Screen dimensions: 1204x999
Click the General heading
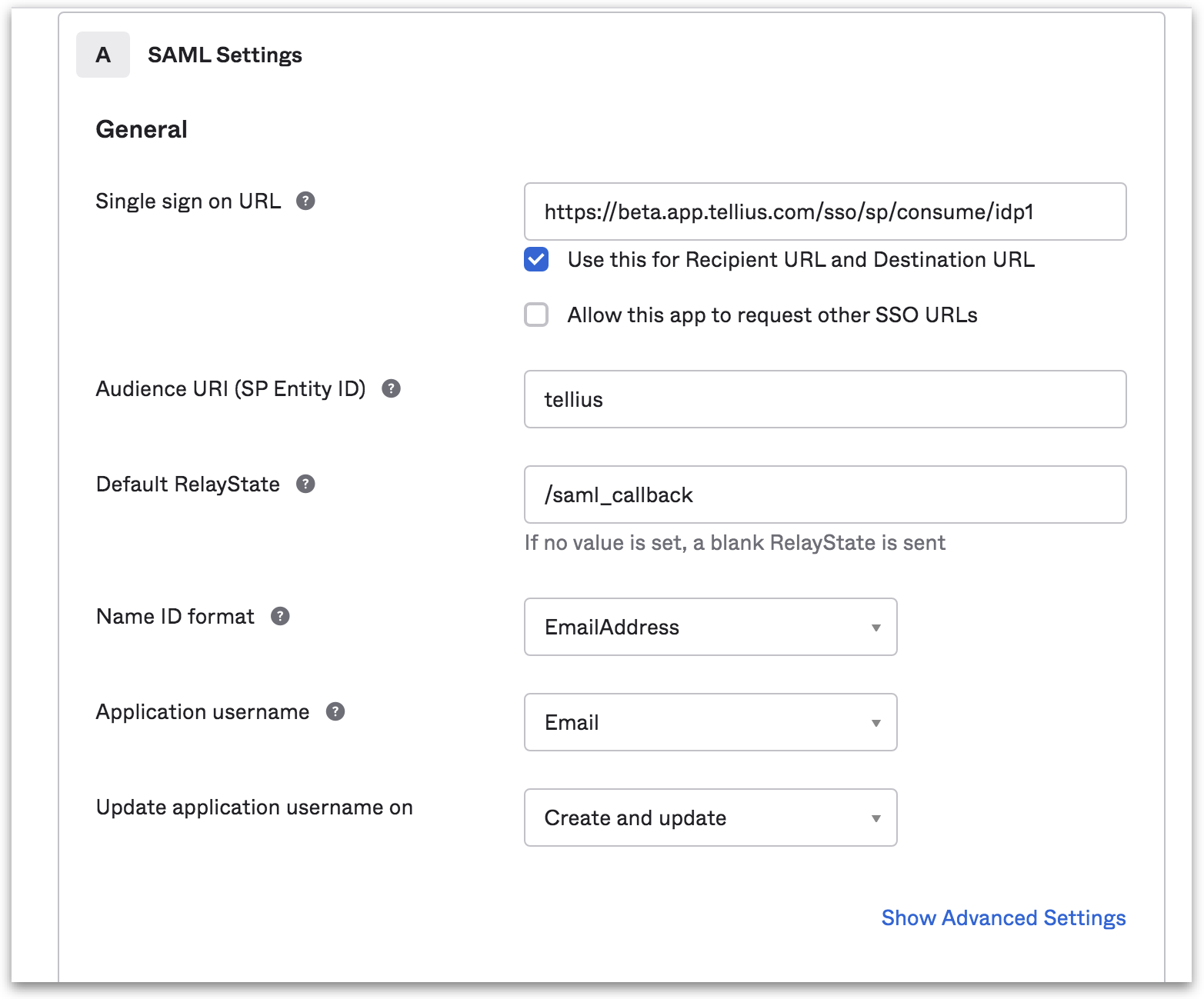click(x=142, y=130)
